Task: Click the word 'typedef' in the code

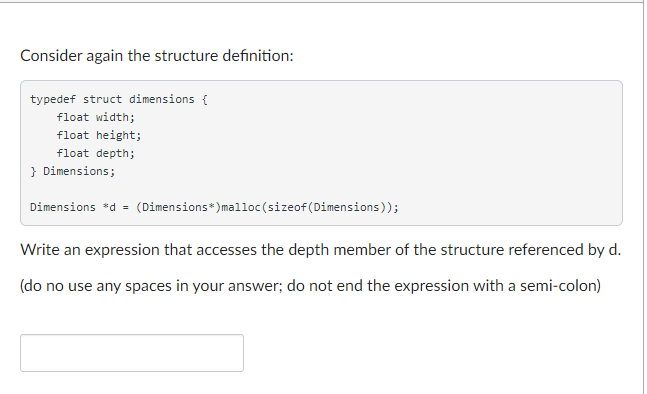Action: (53, 99)
